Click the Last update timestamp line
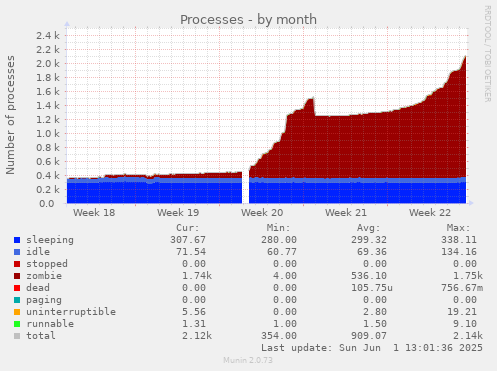The width and height of the screenshot is (497, 371). [x=372, y=348]
